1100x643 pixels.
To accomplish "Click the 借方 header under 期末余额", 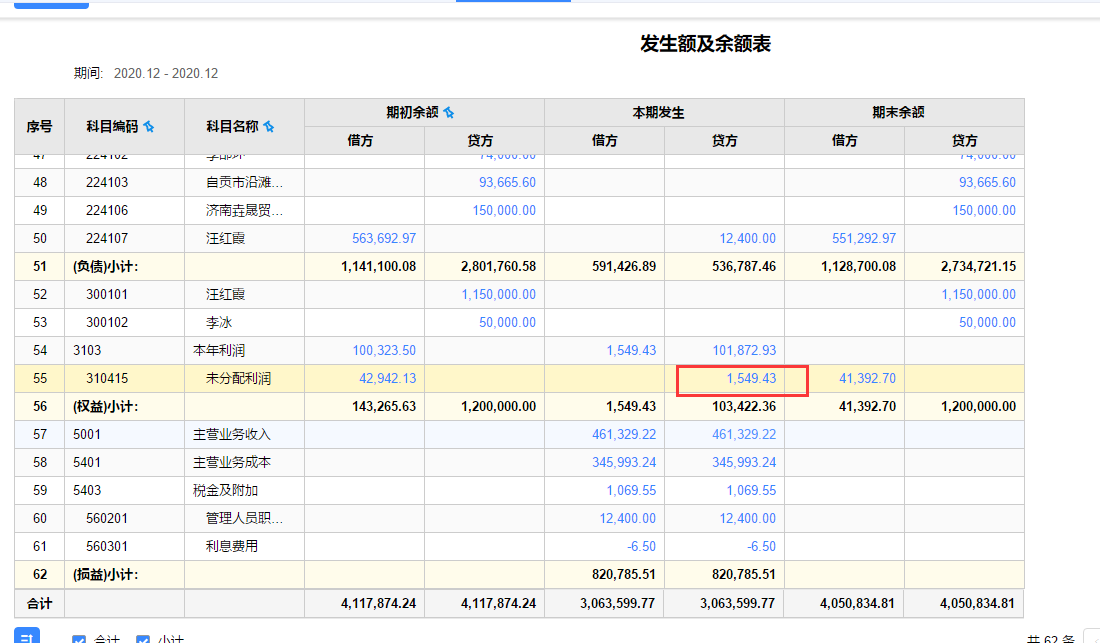I will click(844, 141).
